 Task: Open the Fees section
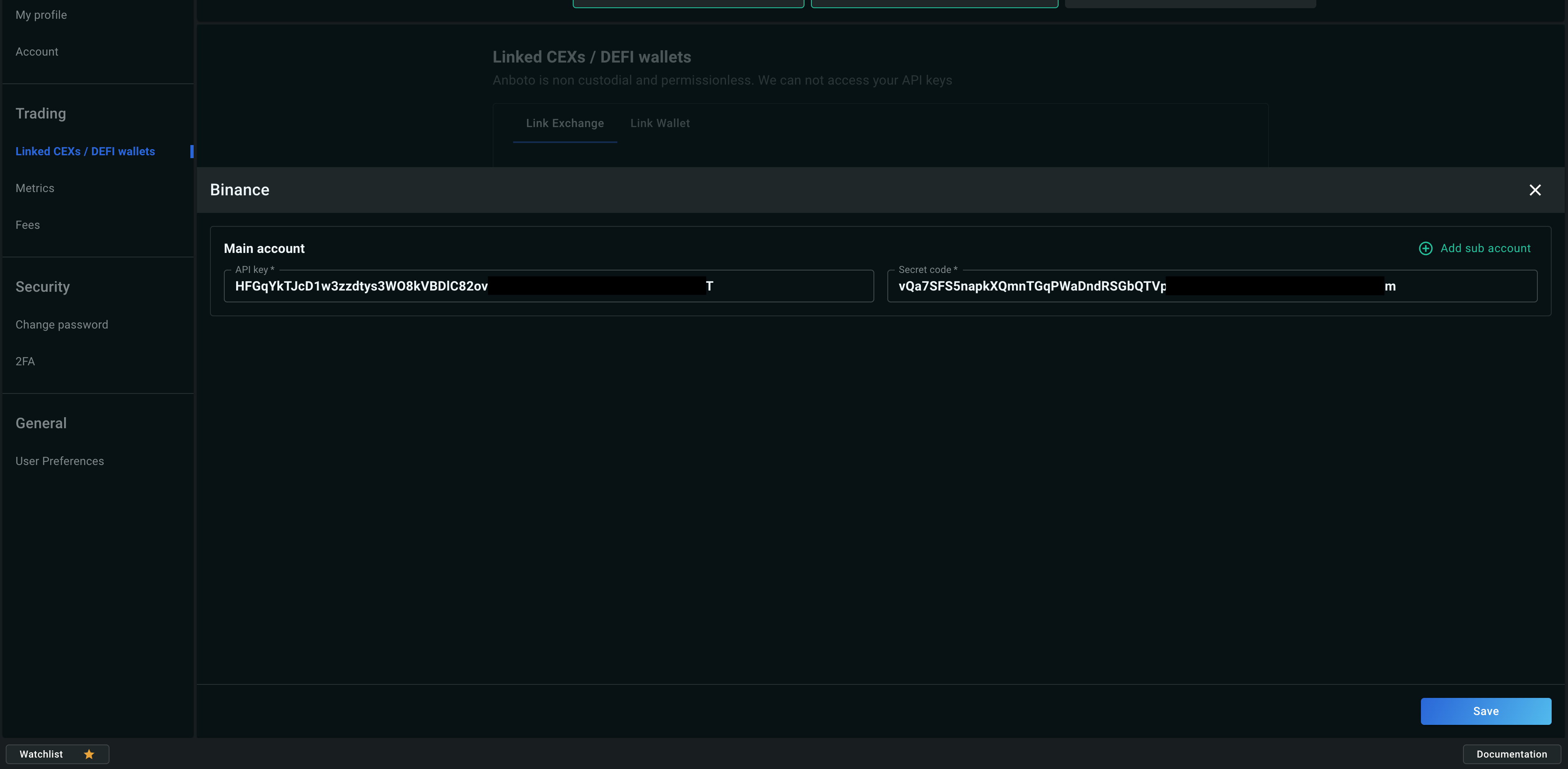pyautogui.click(x=27, y=225)
